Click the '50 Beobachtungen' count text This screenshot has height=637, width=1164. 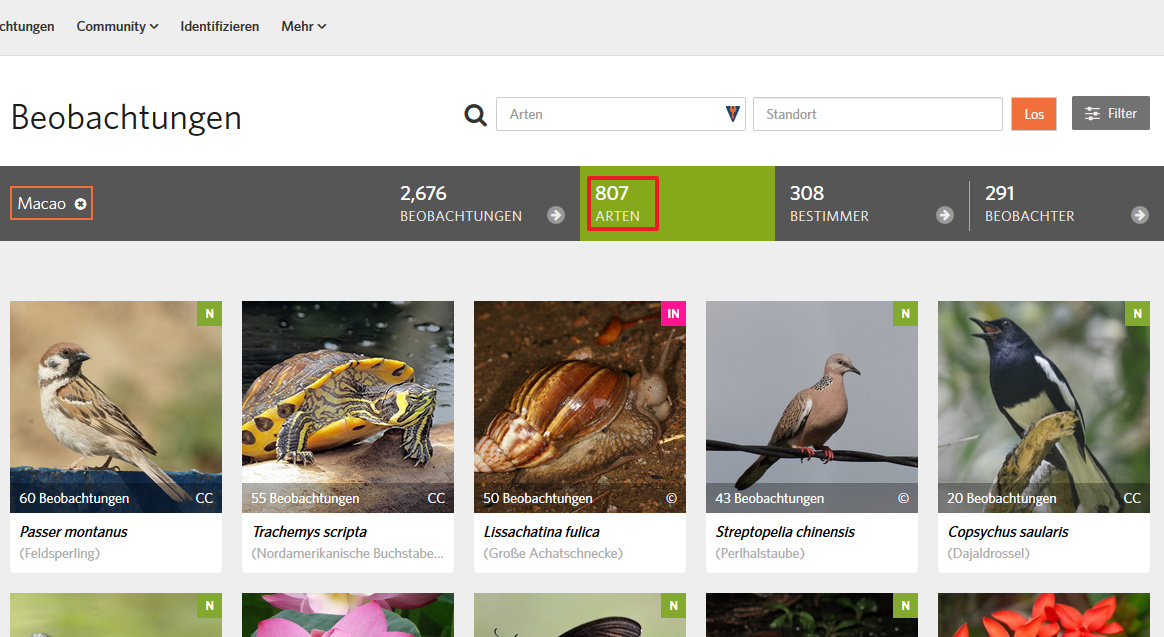(x=537, y=498)
